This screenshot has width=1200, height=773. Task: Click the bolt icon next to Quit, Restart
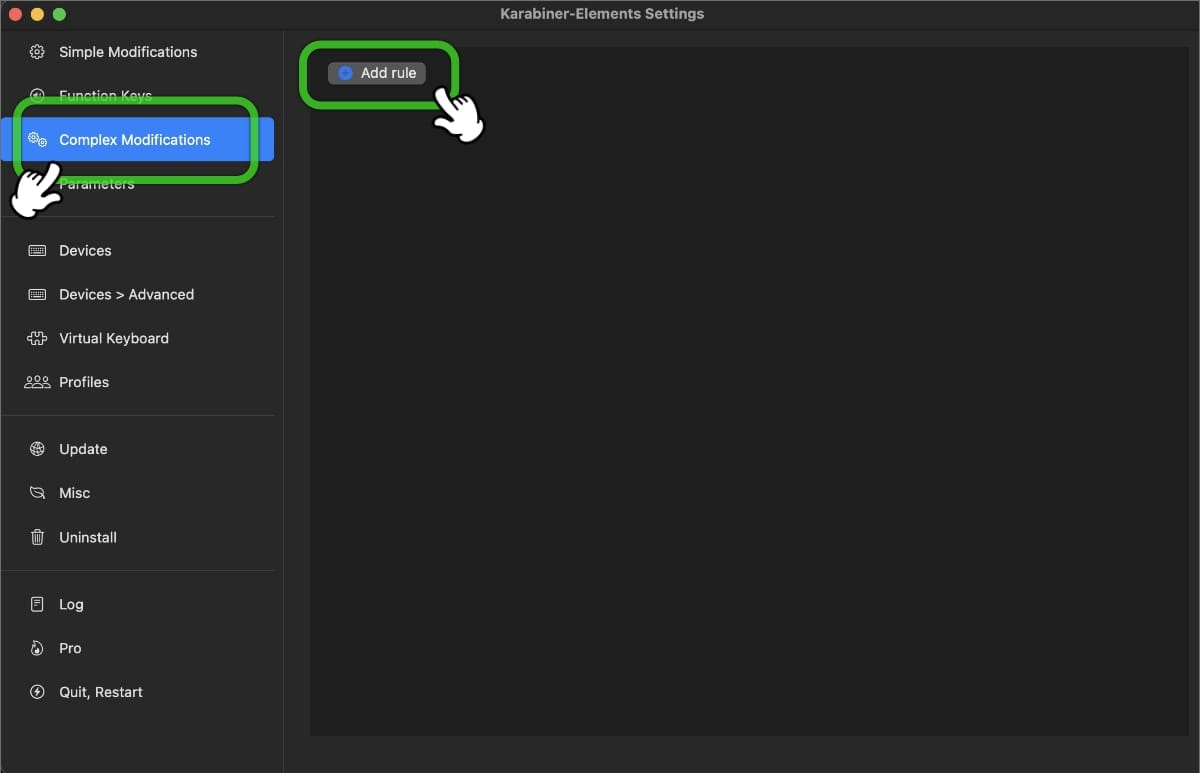coord(37,692)
